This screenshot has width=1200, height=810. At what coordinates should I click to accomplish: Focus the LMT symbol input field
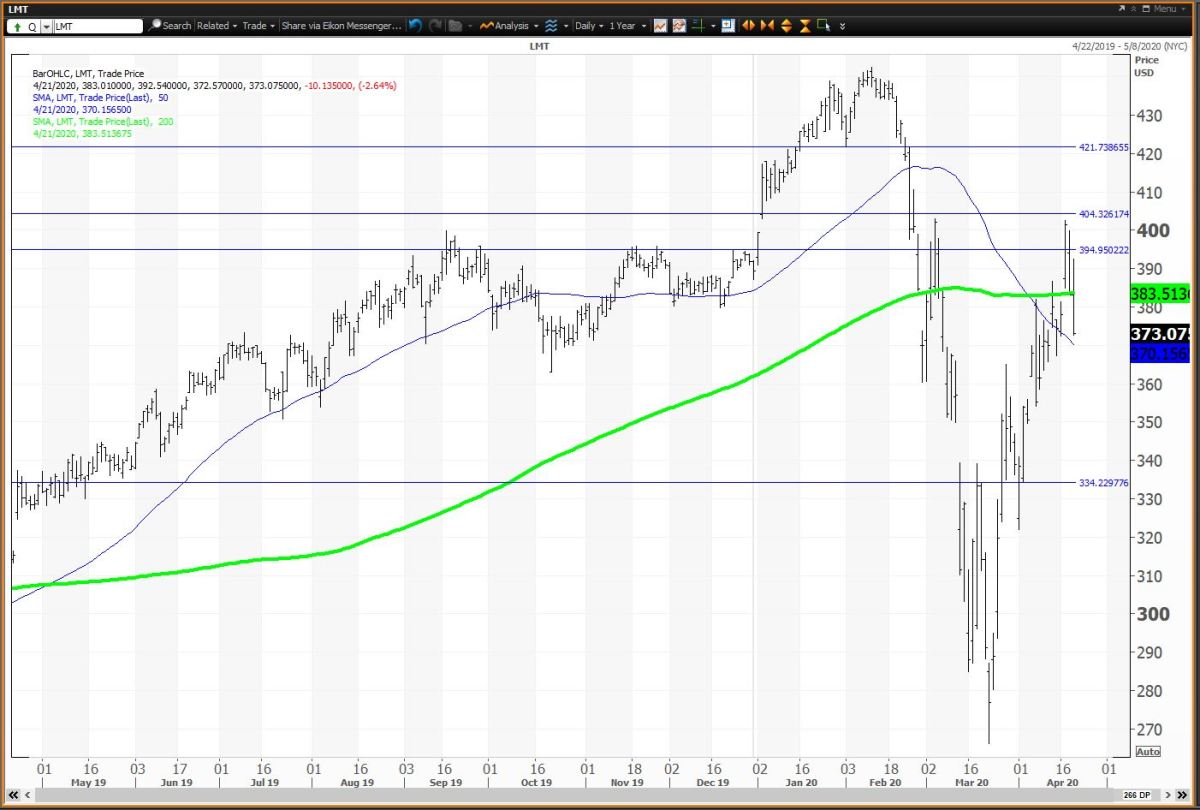pyautogui.click(x=98, y=26)
